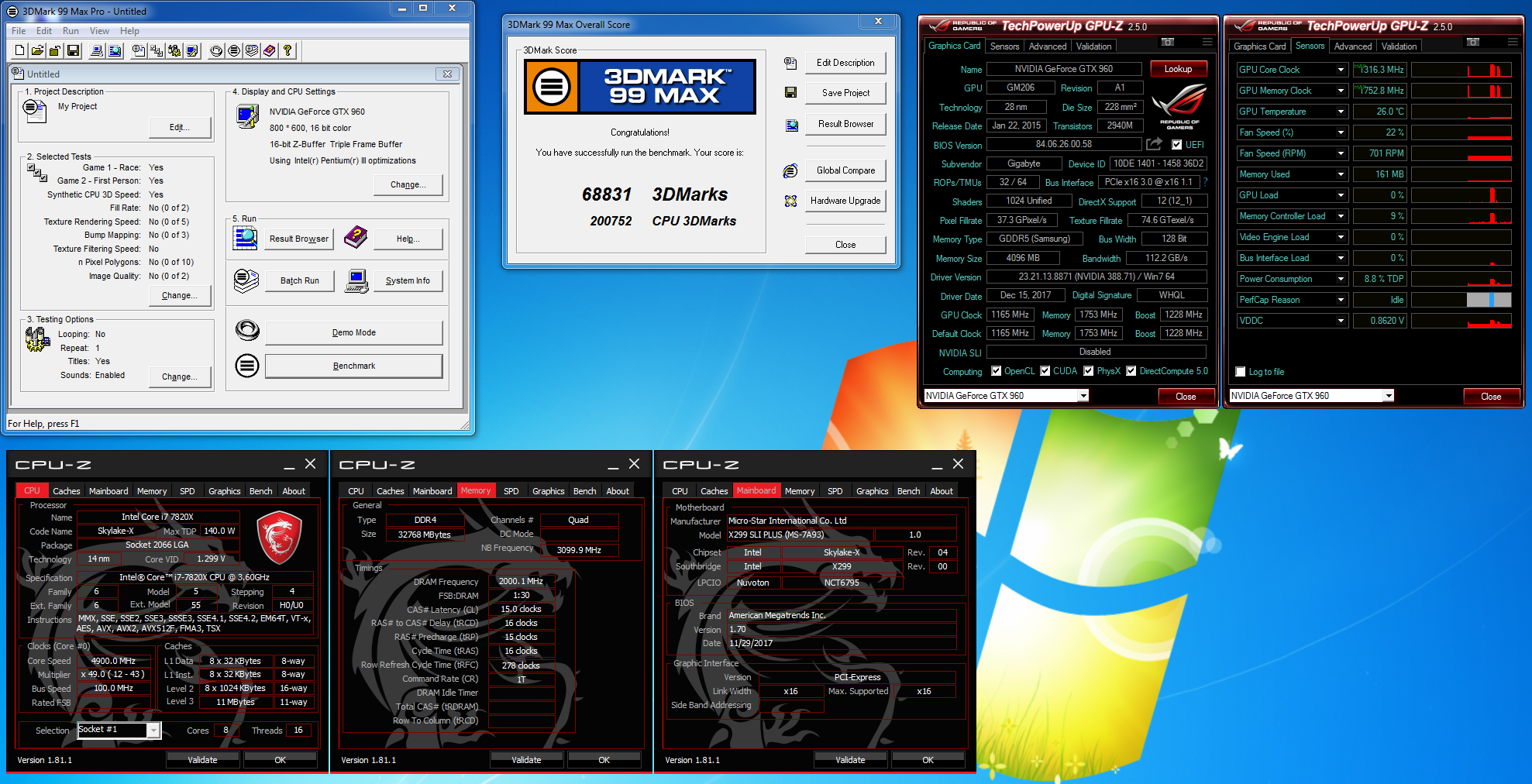Open the Run menu in 3DMark

(71, 31)
